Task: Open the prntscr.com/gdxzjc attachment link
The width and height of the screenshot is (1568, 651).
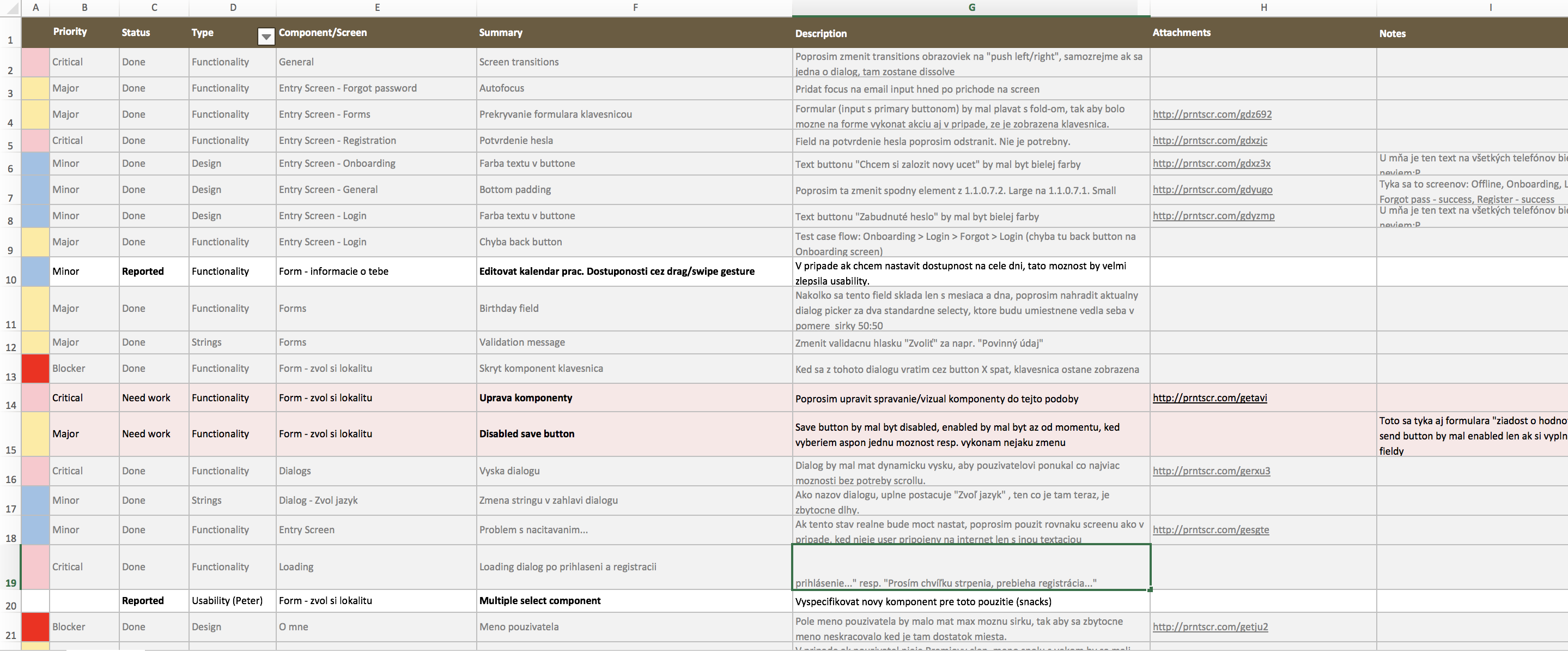Action: point(1210,141)
